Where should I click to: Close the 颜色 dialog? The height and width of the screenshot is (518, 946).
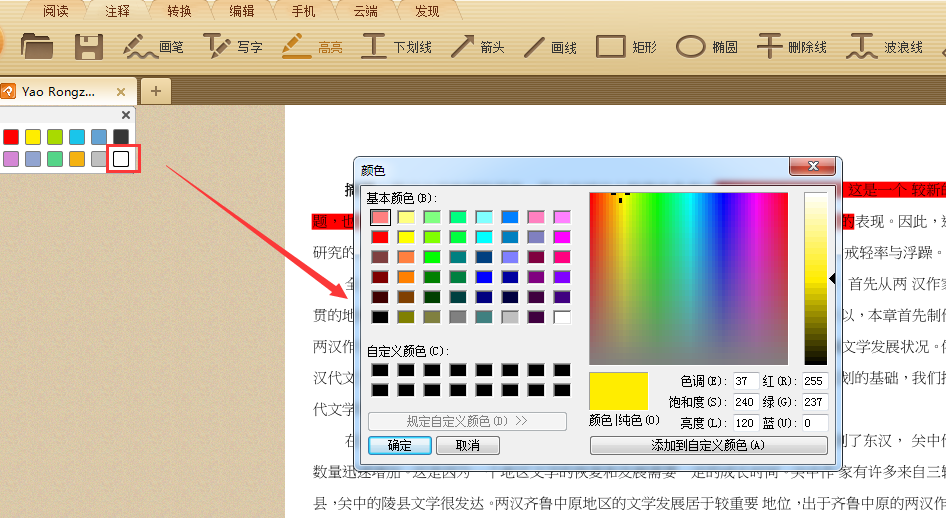[x=813, y=166]
